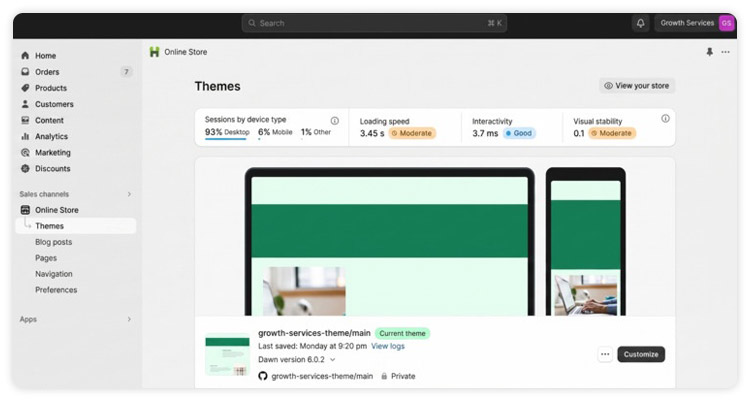Click the Themes page heading
This screenshot has width=750, height=400.
(x=218, y=86)
